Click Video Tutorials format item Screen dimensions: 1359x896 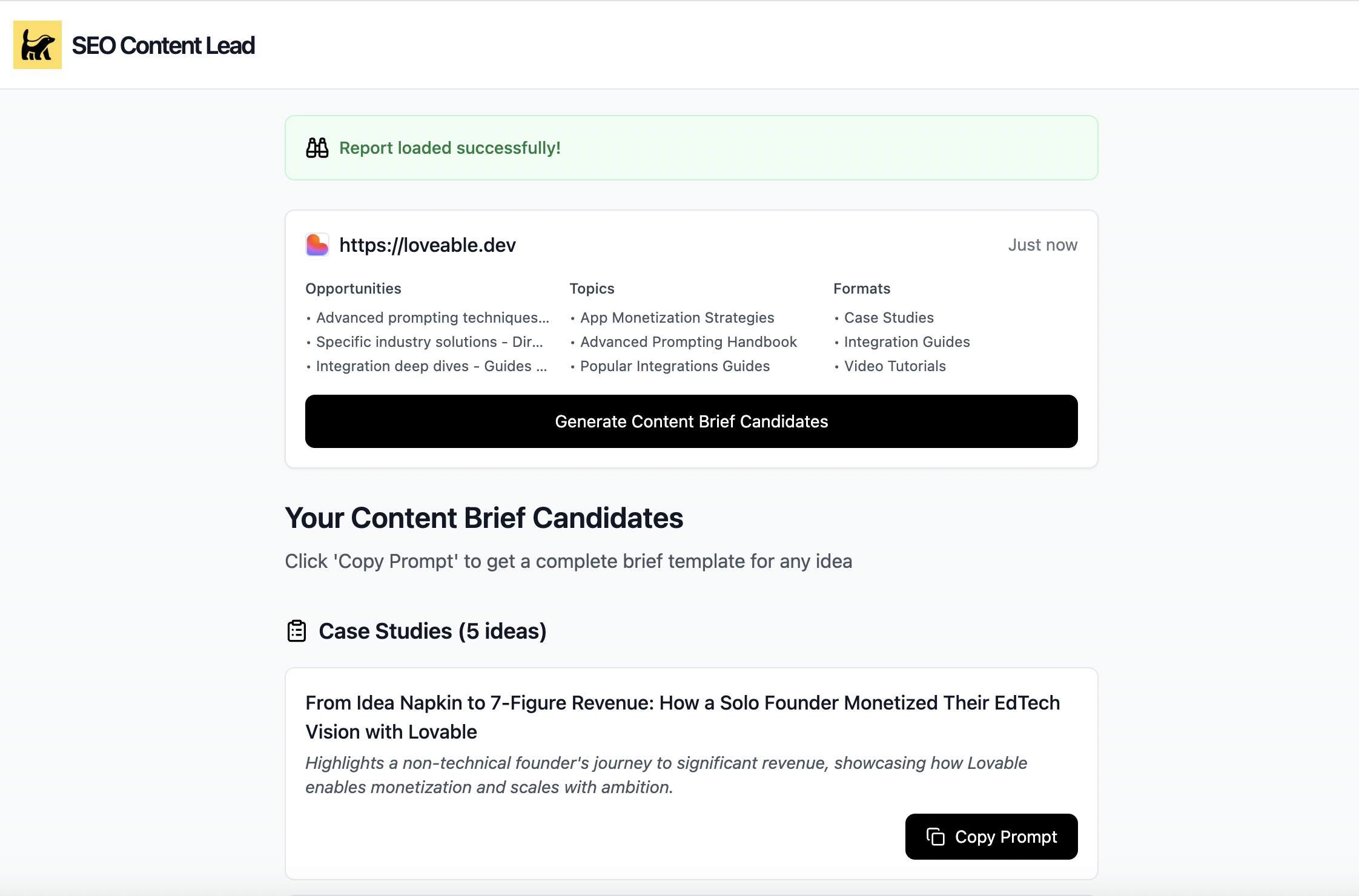click(x=895, y=366)
